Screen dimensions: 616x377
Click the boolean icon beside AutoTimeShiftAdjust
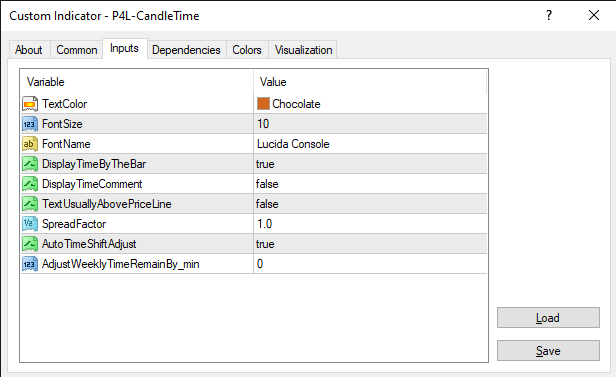(x=30, y=244)
